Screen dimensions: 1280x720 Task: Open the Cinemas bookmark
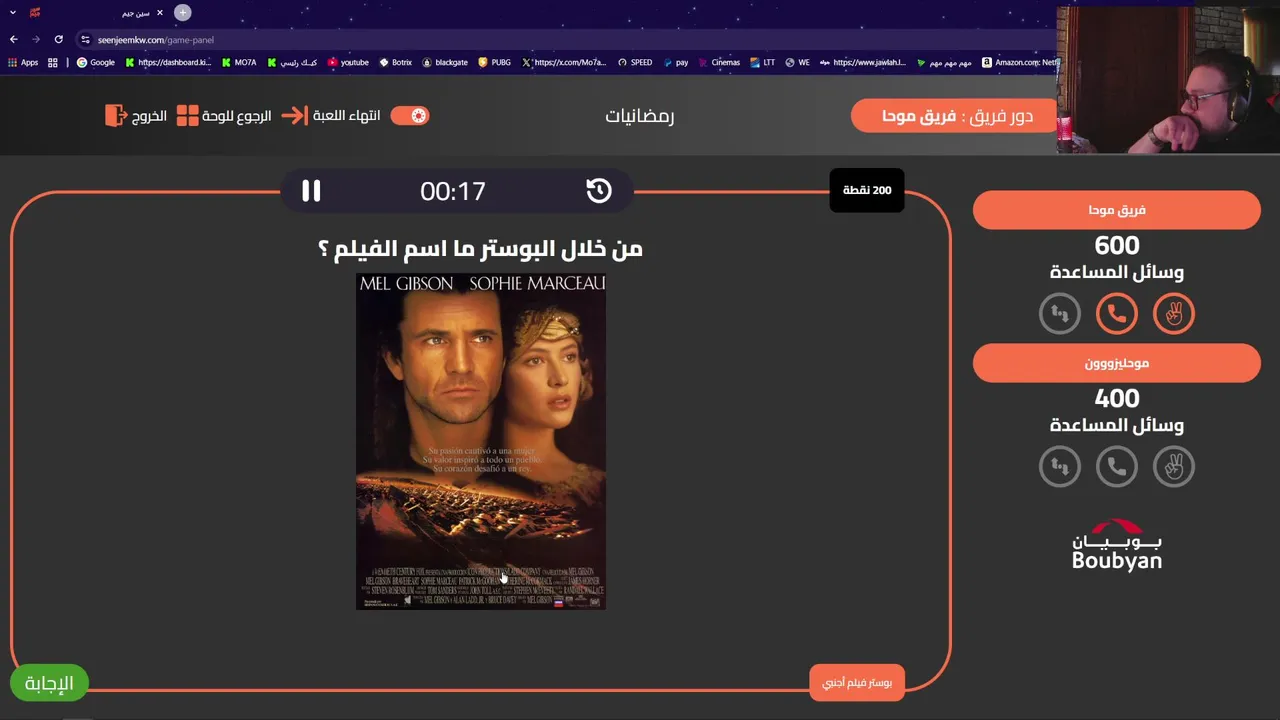719,62
